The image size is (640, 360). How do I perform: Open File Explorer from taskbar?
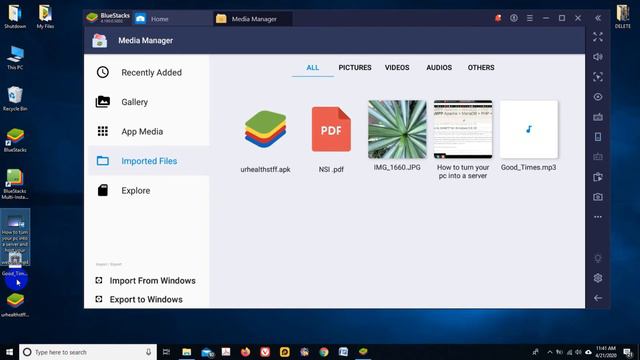click(x=187, y=352)
